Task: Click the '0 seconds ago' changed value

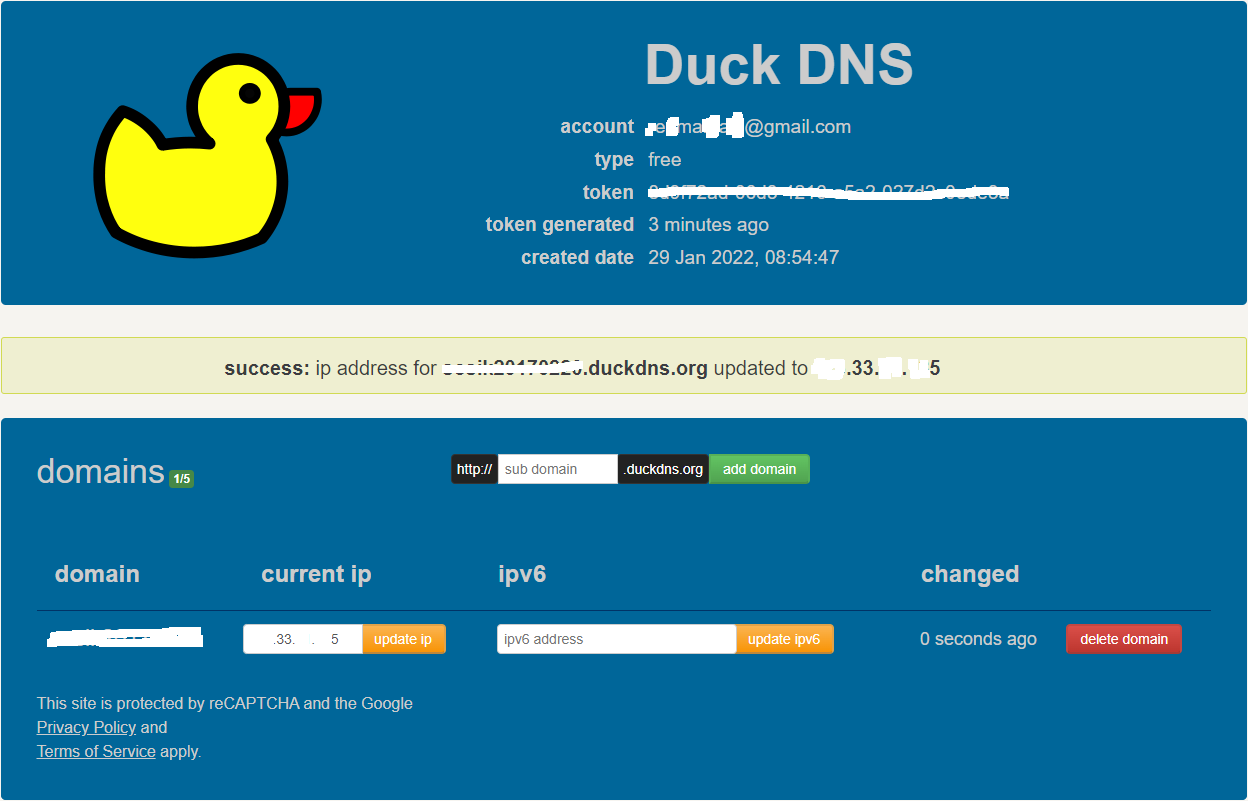Action: click(x=978, y=639)
